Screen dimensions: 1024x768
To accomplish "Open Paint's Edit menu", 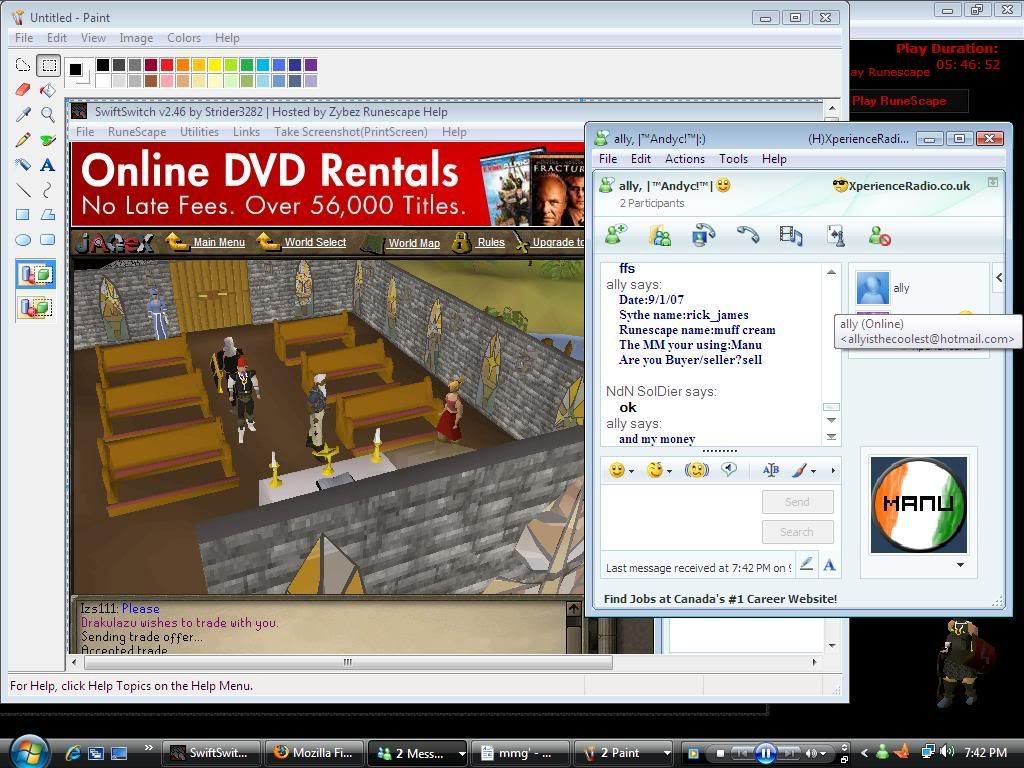I will (x=57, y=38).
